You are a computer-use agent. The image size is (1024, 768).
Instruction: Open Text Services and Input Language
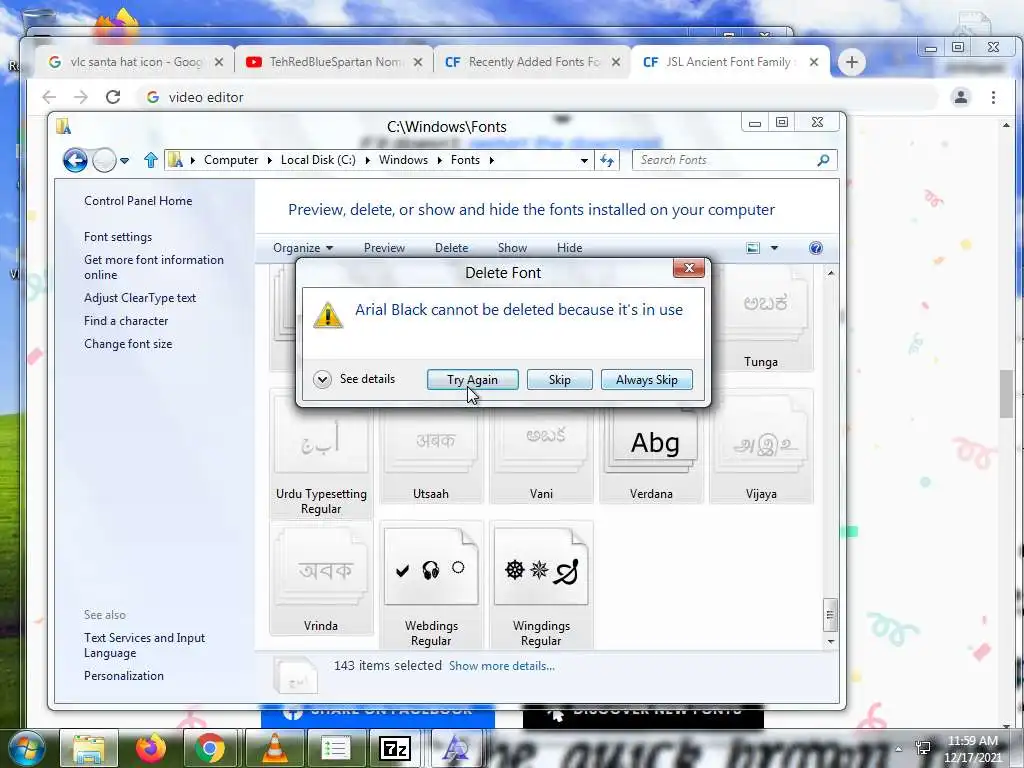[144, 645]
